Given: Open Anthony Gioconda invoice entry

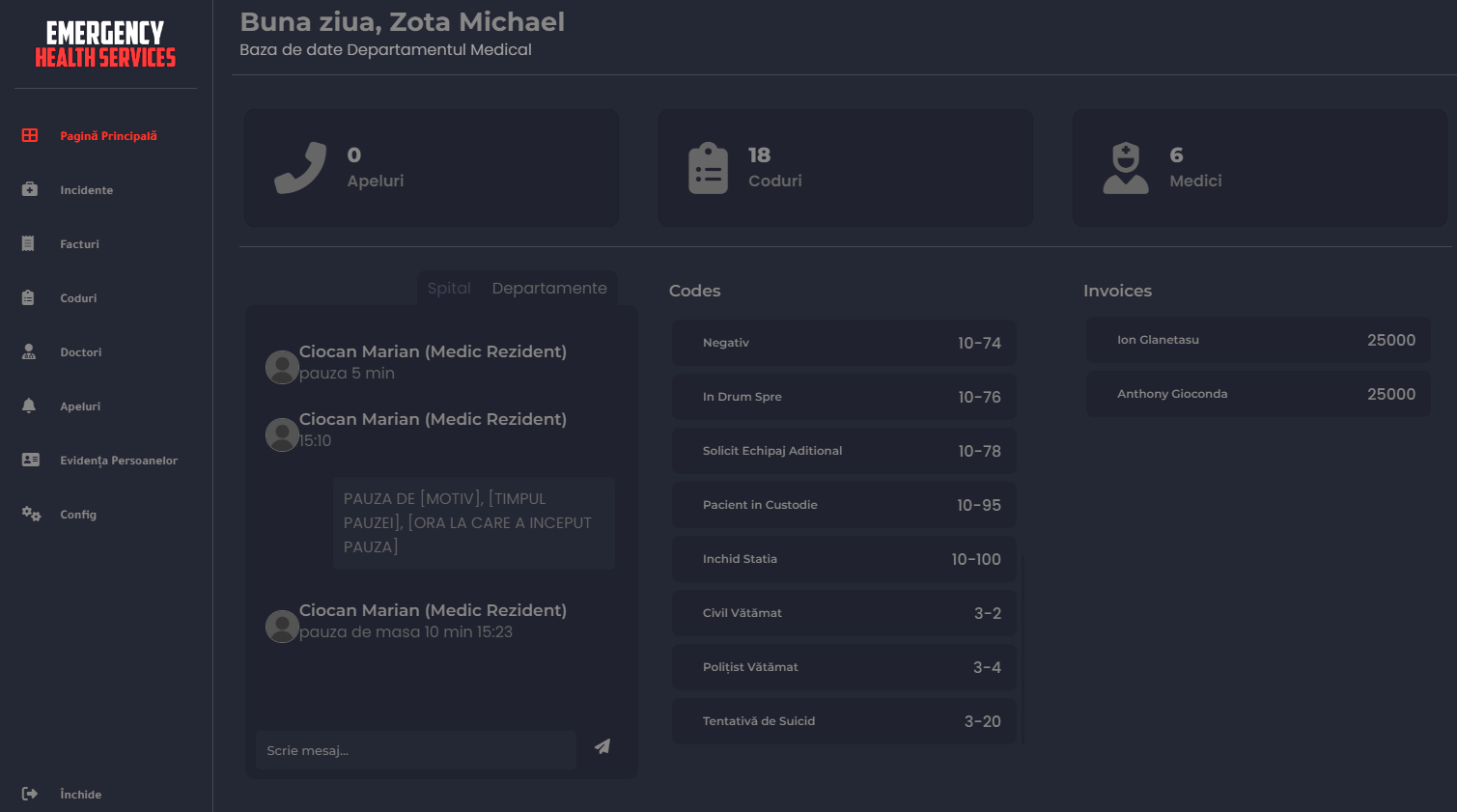Looking at the screenshot, I should pos(1258,394).
